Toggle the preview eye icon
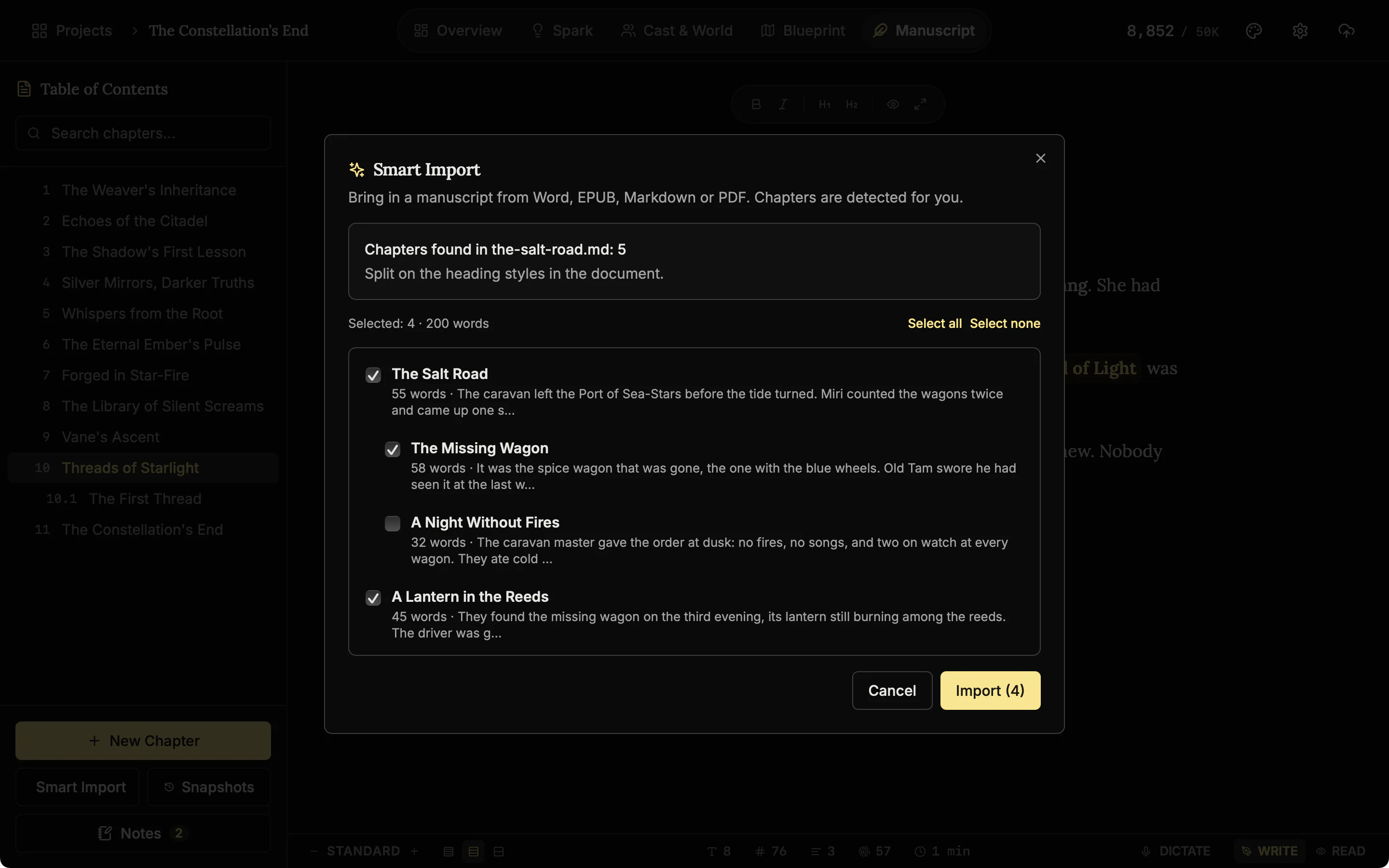 893,105
